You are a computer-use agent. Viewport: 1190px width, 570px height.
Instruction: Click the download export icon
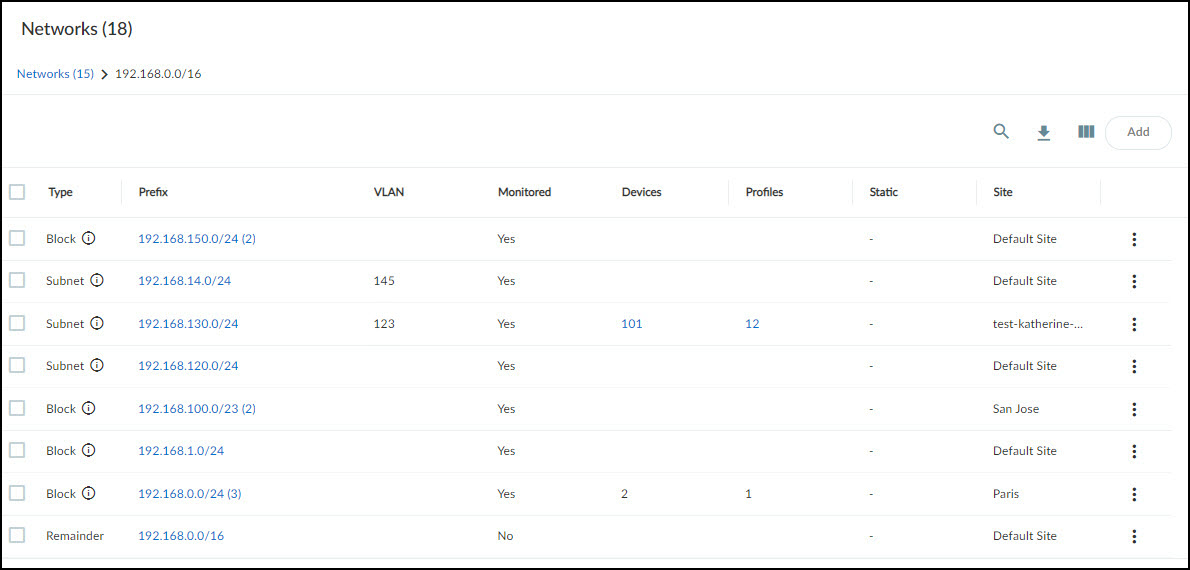pyautogui.click(x=1044, y=132)
